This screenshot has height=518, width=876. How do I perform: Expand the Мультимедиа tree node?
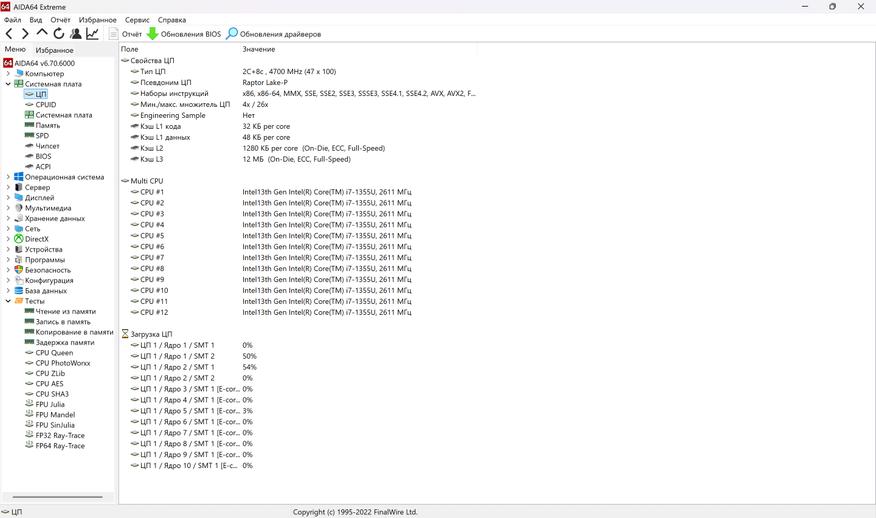click(8, 208)
